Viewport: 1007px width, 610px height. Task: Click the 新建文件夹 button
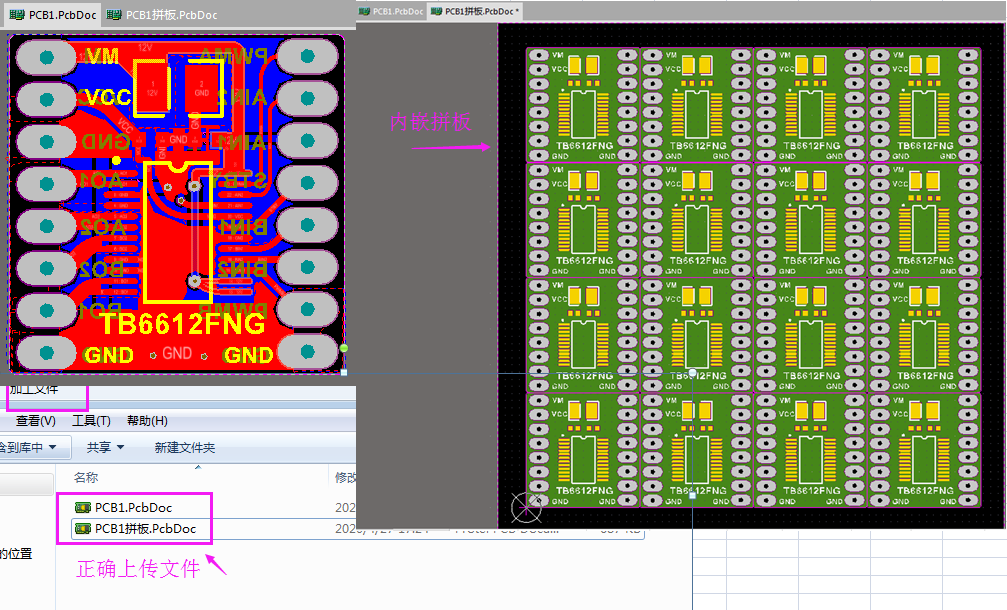point(185,447)
